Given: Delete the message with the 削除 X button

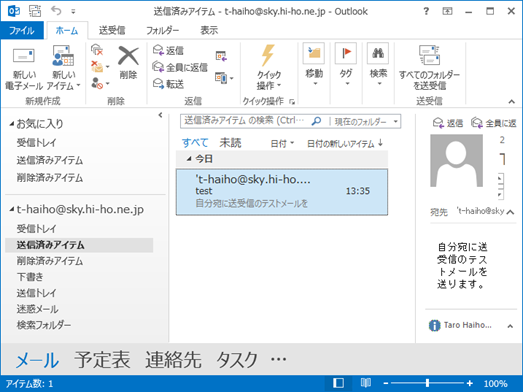Looking at the screenshot, I should (128, 63).
